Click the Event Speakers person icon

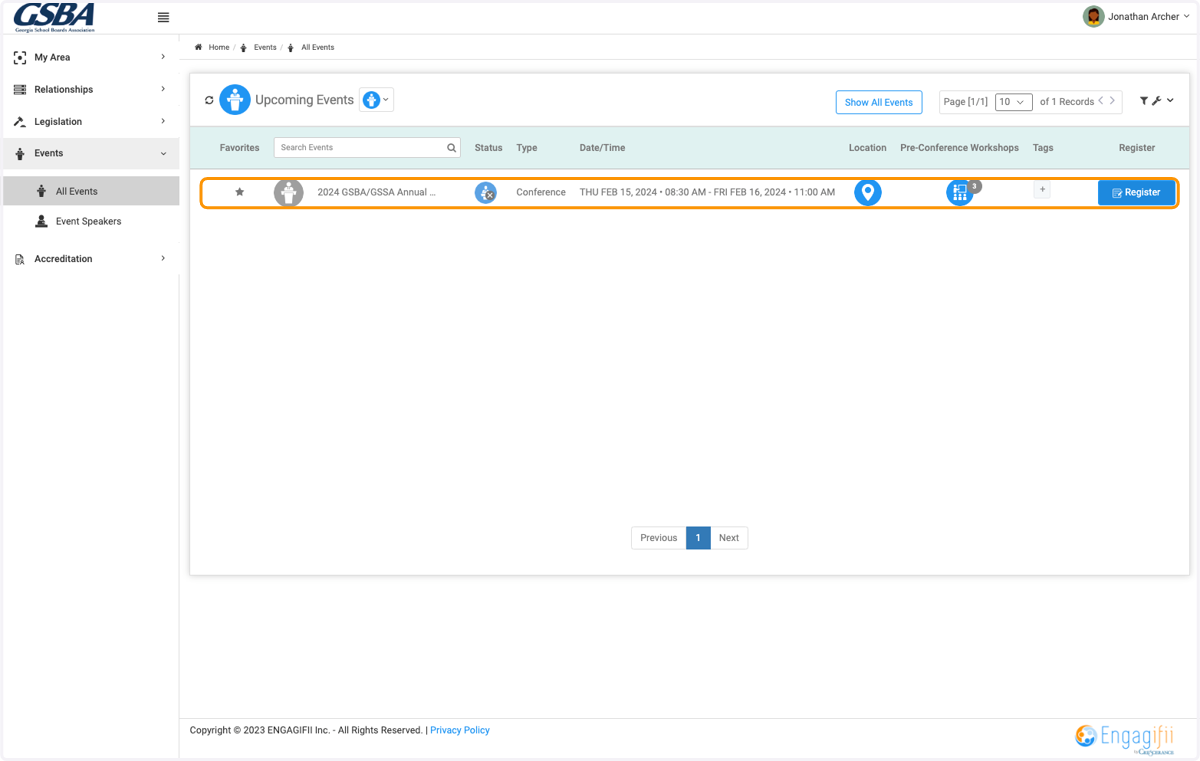[41, 221]
